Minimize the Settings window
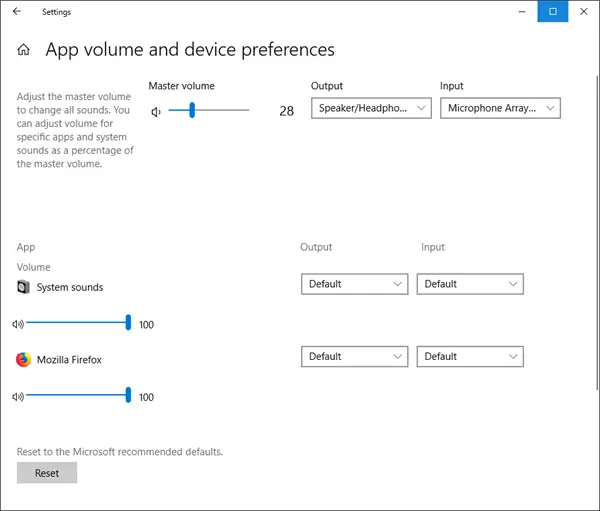Viewport: 600px width, 511px height. [522, 11]
